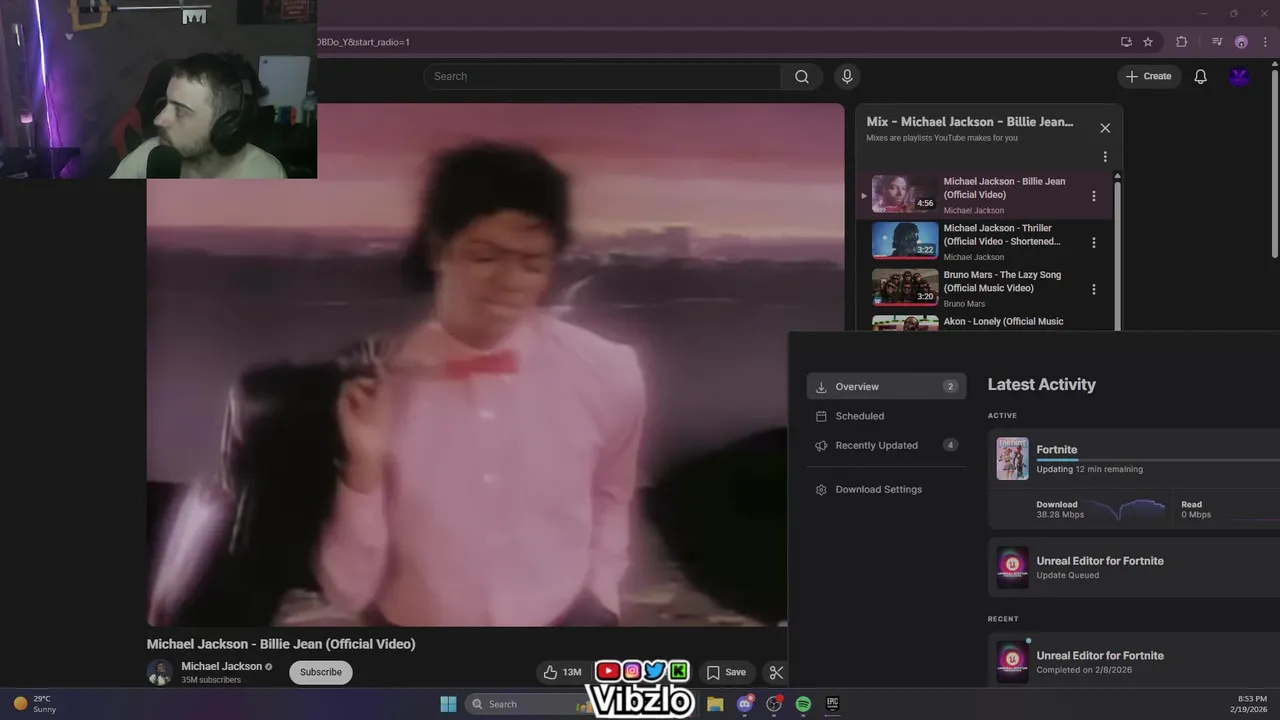Open the Windows Start menu
This screenshot has width=1280, height=720.
pos(448,704)
